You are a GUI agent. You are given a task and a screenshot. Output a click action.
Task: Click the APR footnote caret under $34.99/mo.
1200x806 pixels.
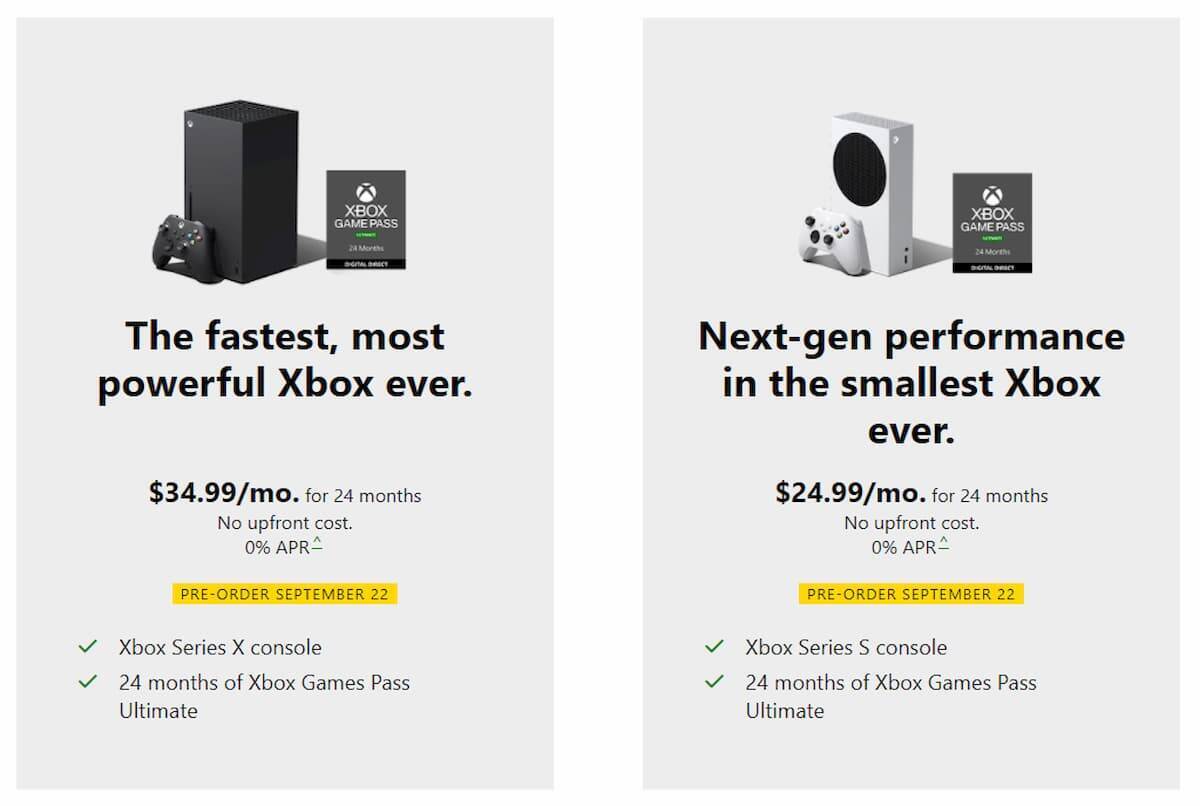[x=317, y=543]
